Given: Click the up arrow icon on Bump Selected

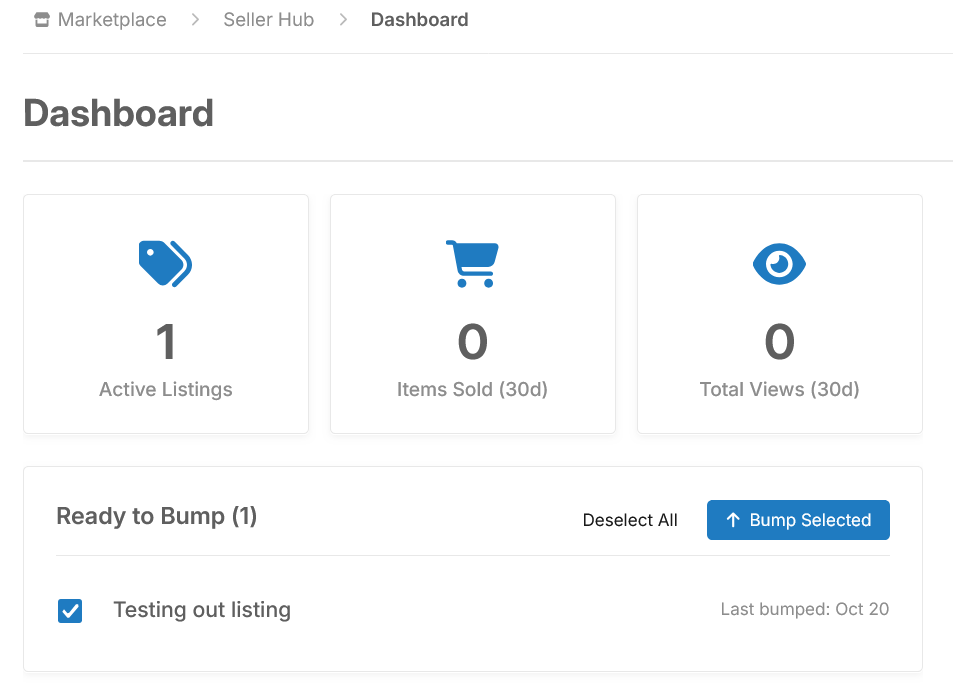Looking at the screenshot, I should 733,520.
